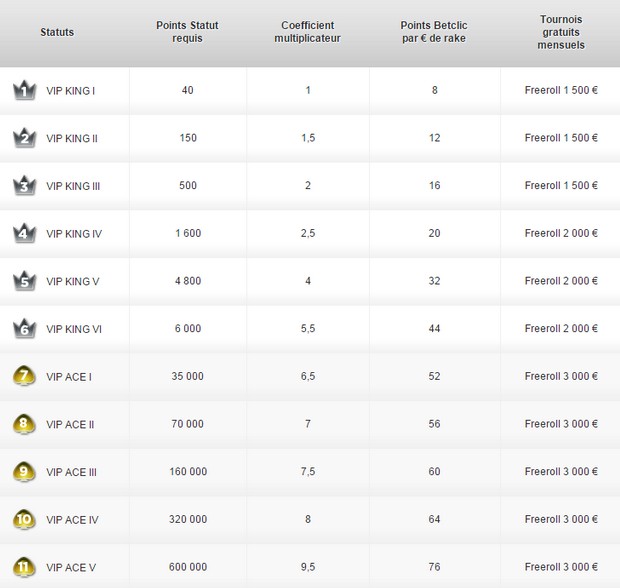
Task: Select the number 3 crown icon
Action: coord(25,186)
